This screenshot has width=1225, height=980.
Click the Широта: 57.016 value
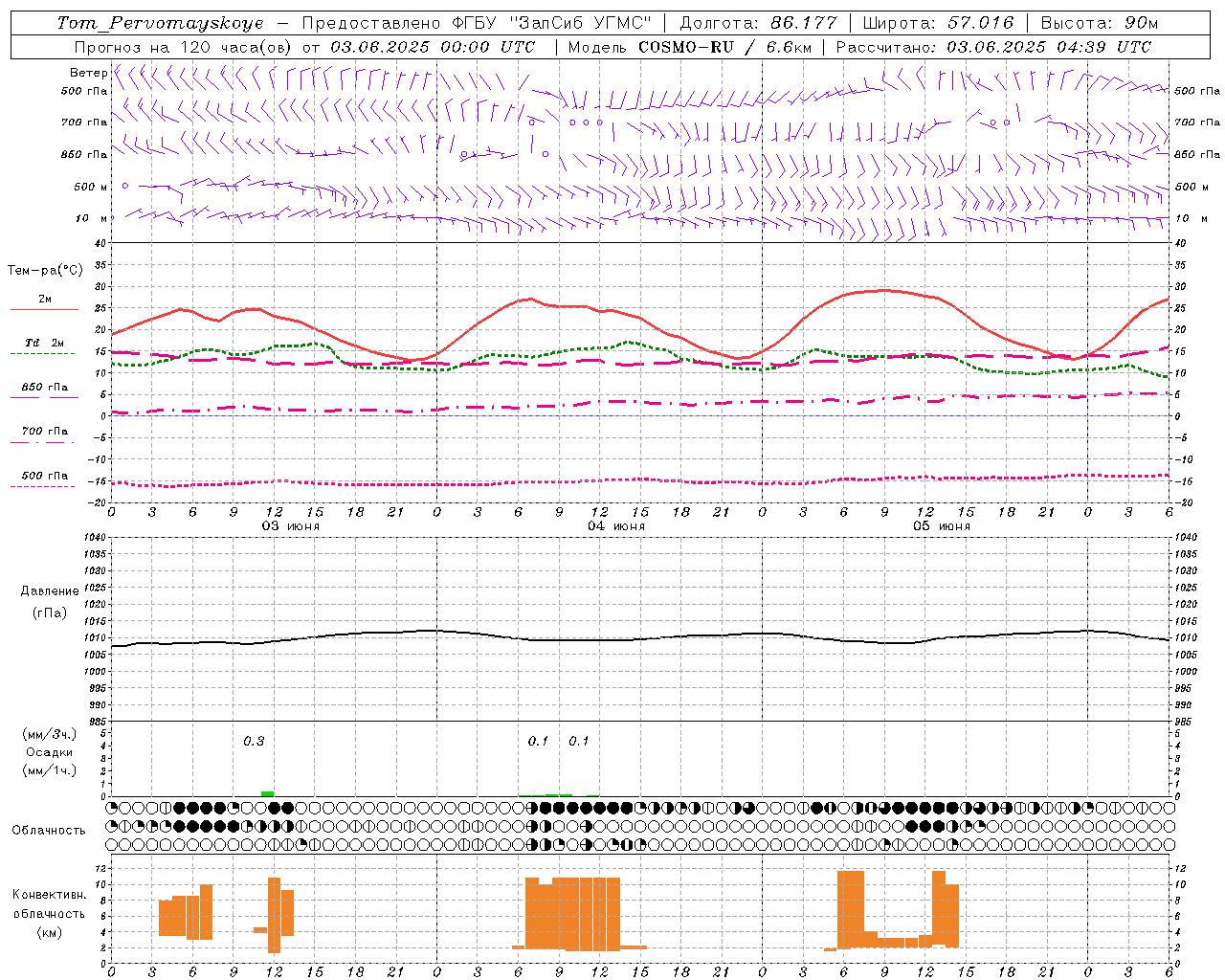938,23
